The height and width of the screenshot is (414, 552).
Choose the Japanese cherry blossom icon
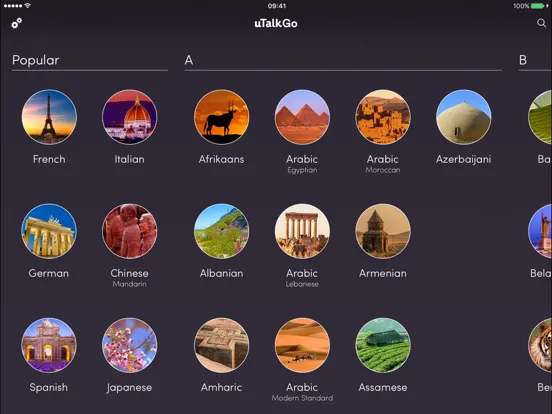click(x=130, y=345)
